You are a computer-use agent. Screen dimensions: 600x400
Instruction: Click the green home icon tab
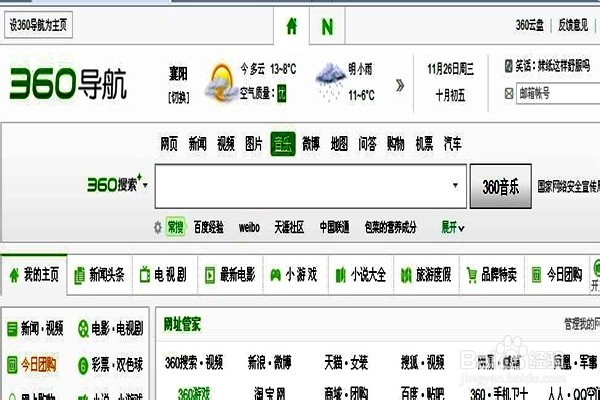coord(292,26)
